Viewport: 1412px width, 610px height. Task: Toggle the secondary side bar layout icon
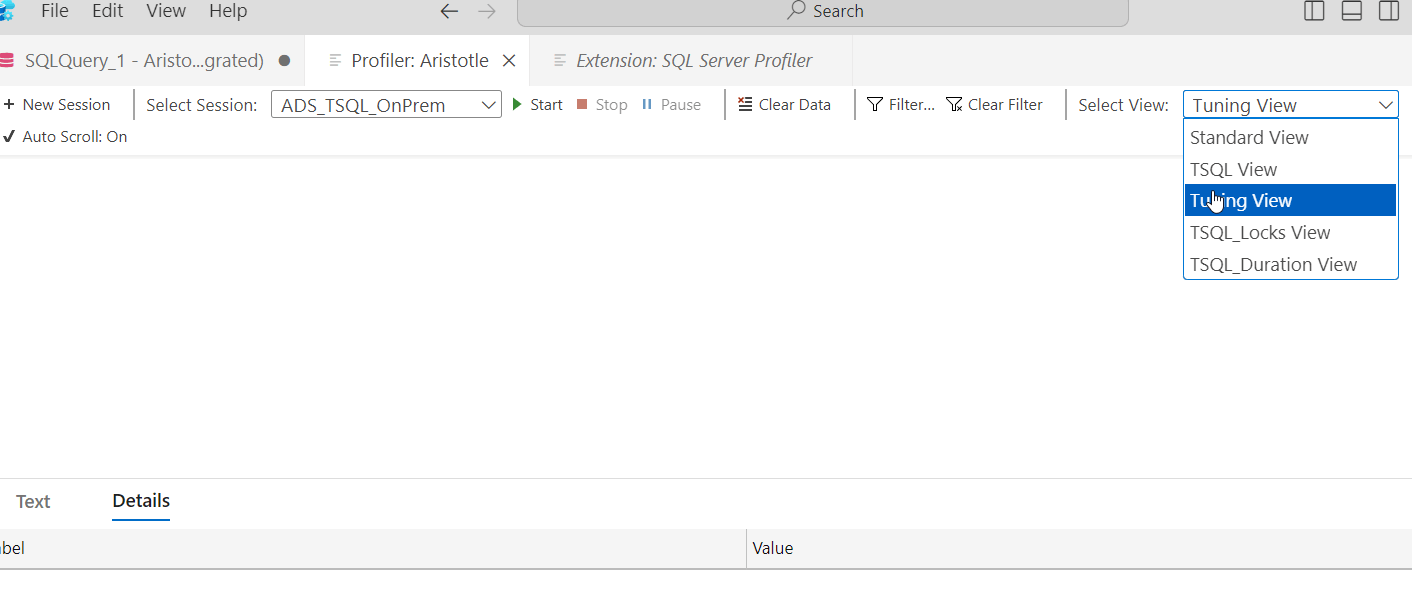(1389, 11)
